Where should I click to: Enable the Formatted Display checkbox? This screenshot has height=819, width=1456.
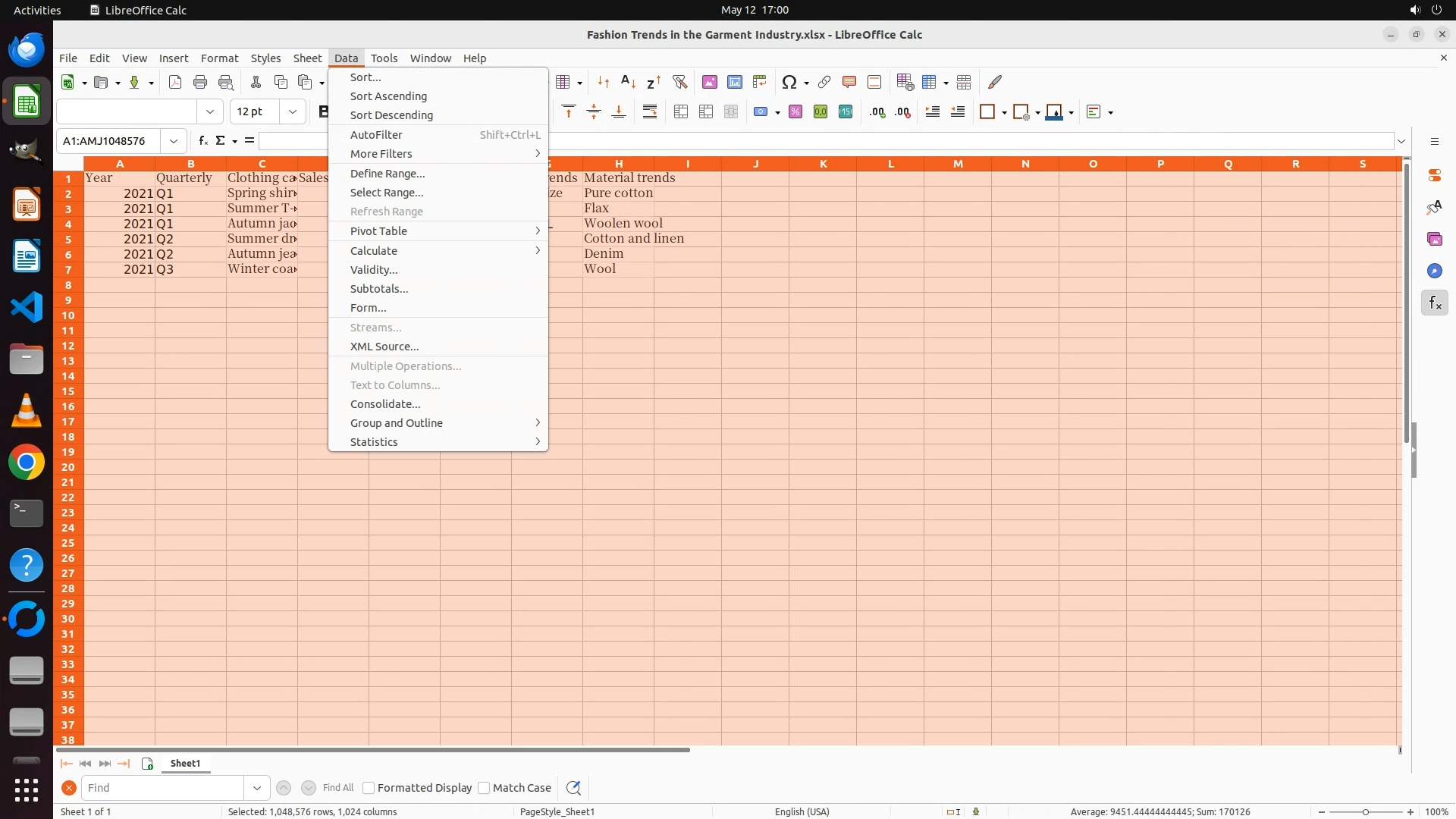pyautogui.click(x=369, y=788)
